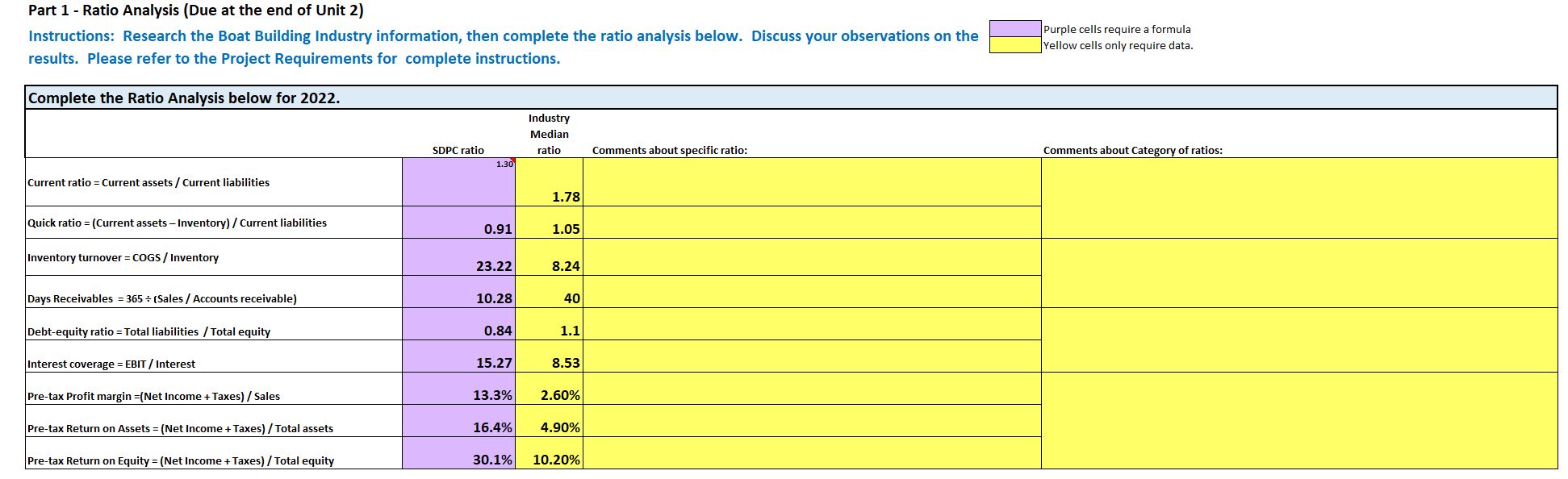This screenshot has height=479, width=1568.
Task: Select the Current ratio SDPC purple cell
Action: [x=458, y=181]
